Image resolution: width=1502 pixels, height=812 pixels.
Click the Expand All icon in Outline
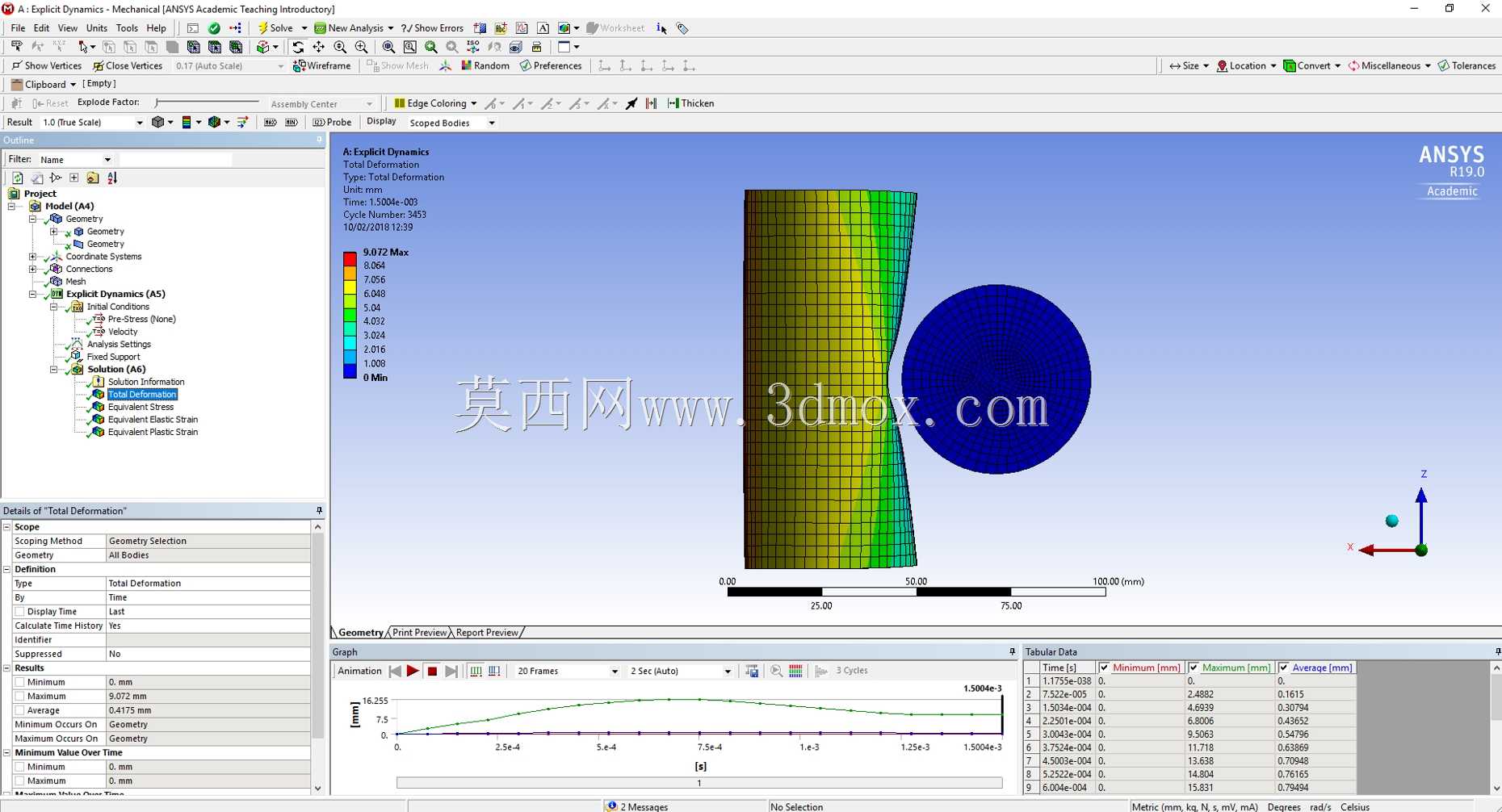point(74,178)
